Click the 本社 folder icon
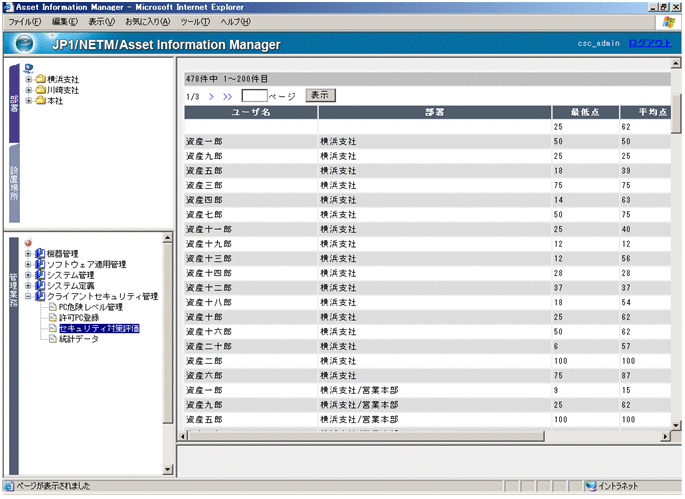685x499 pixels. [40, 101]
